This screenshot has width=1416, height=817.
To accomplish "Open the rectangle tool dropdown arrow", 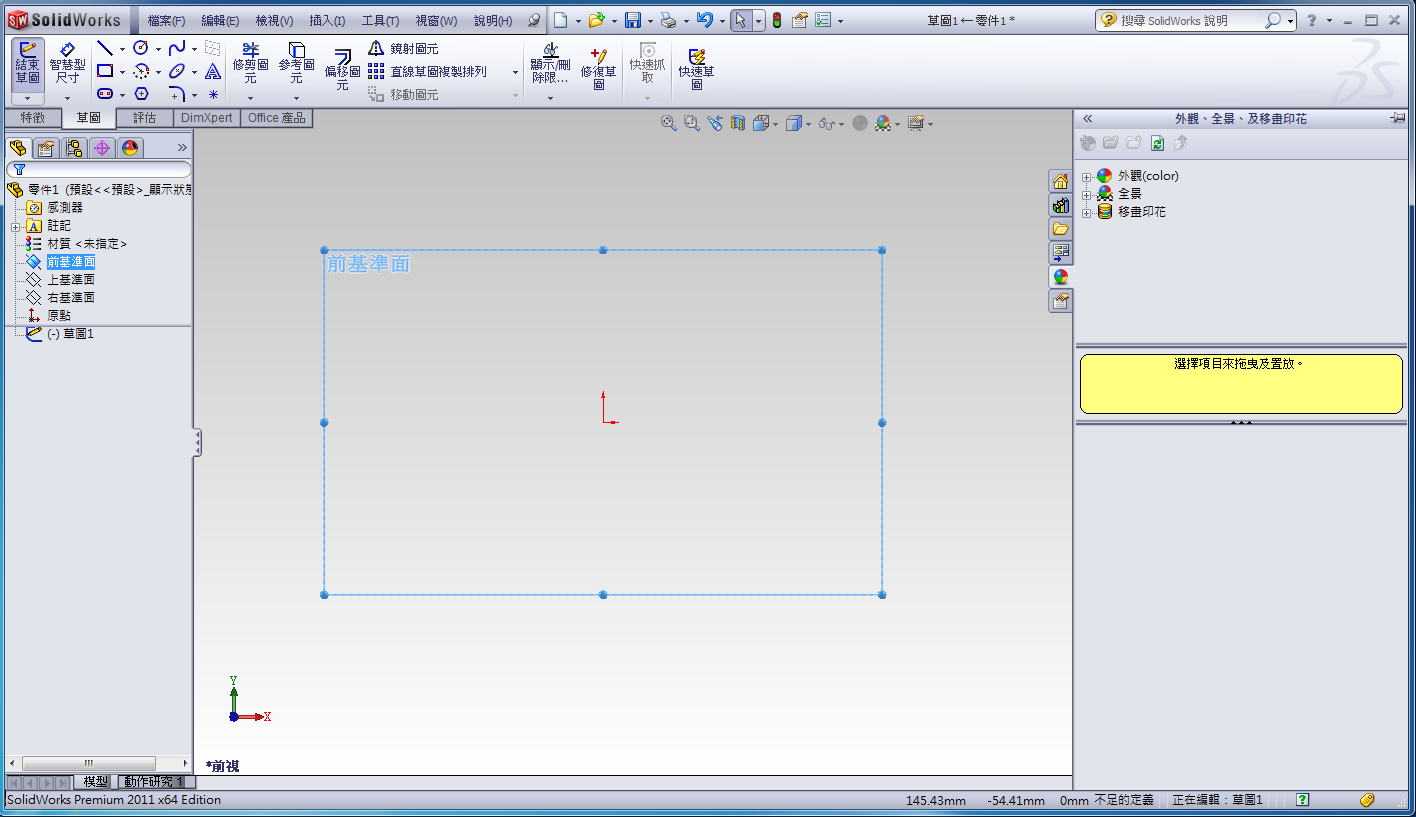I will coord(122,72).
